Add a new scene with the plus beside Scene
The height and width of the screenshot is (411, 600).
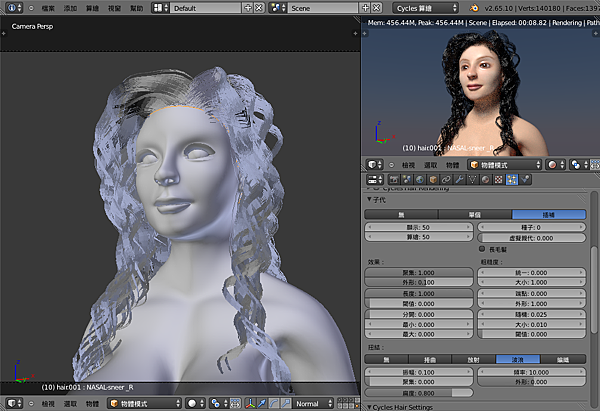coord(365,8)
